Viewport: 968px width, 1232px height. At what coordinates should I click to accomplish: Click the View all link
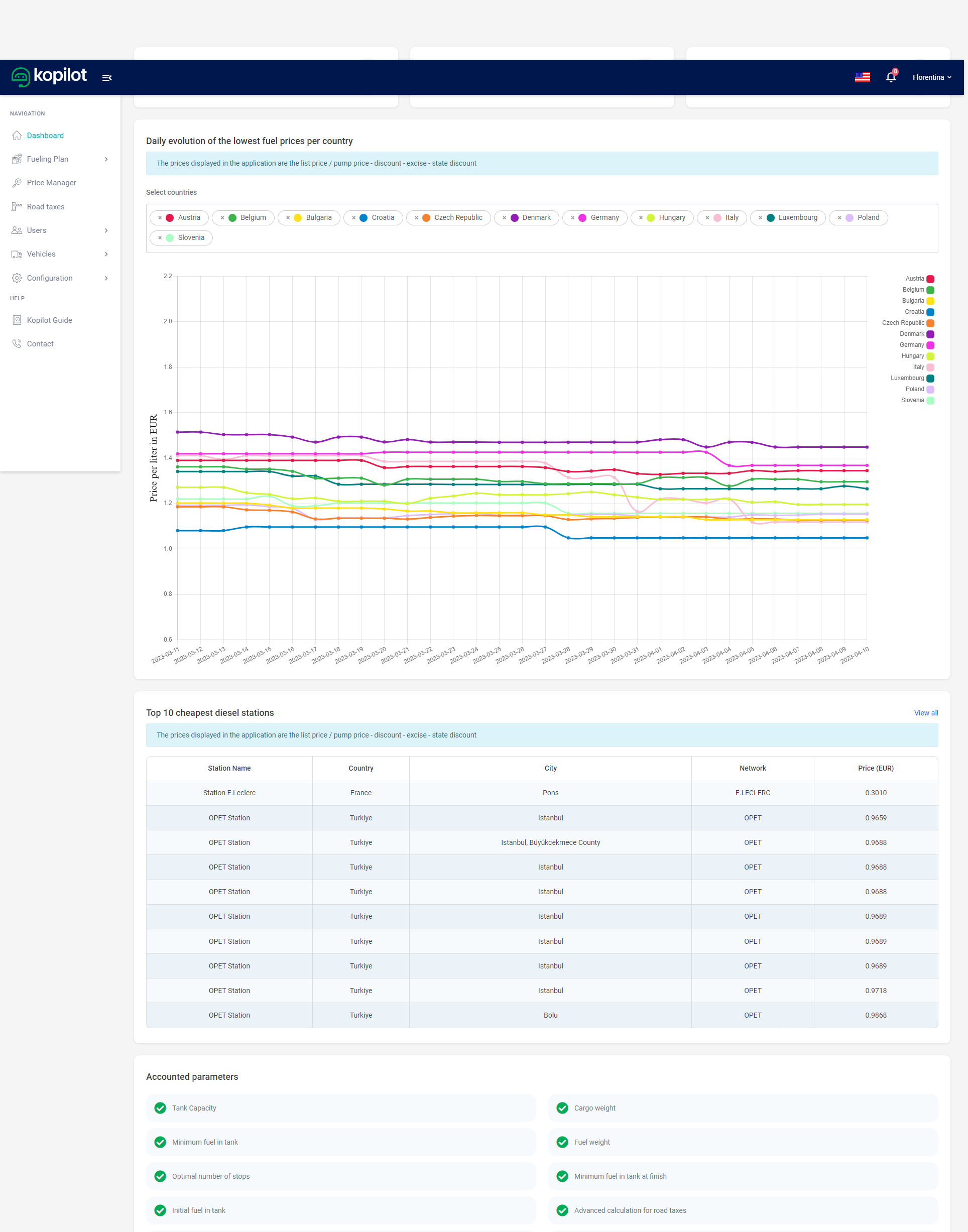point(925,713)
